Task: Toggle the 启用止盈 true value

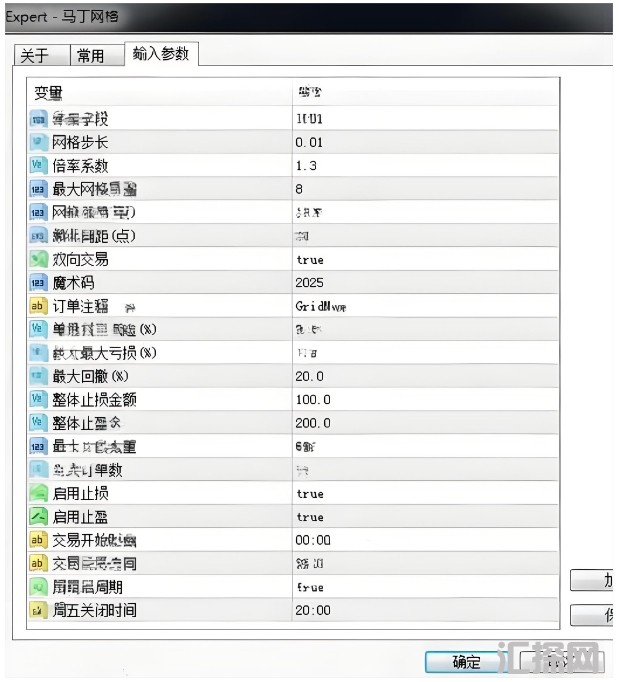Action: click(310, 517)
